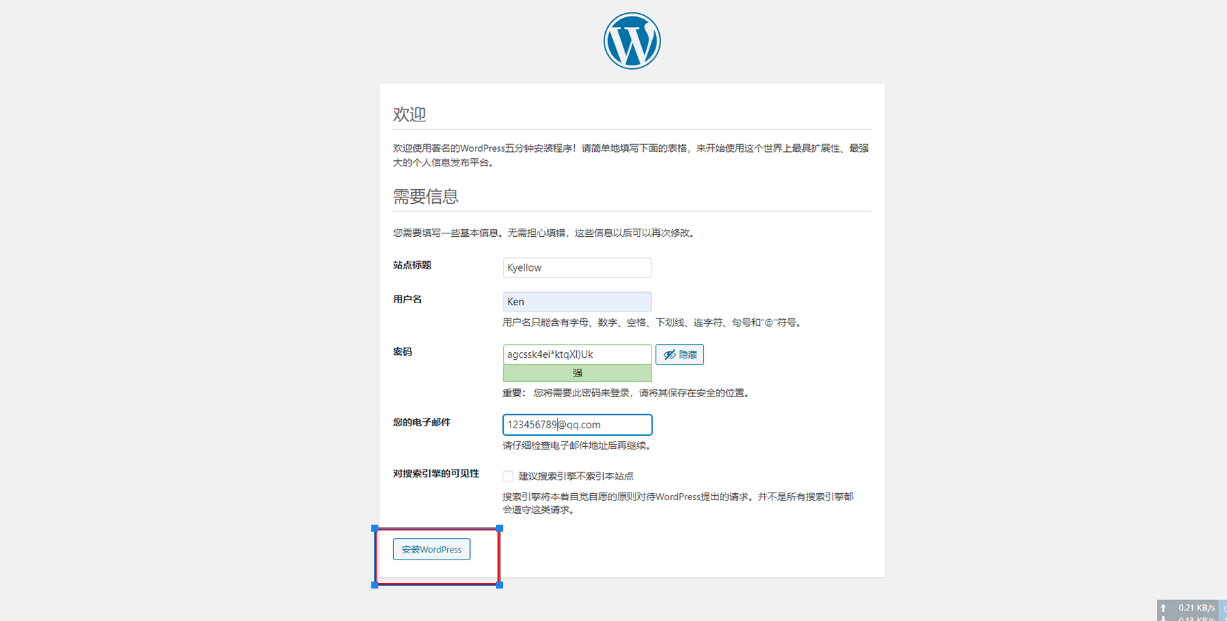Click the 安装WordPress button
The height and width of the screenshot is (621, 1227).
tap(431, 549)
